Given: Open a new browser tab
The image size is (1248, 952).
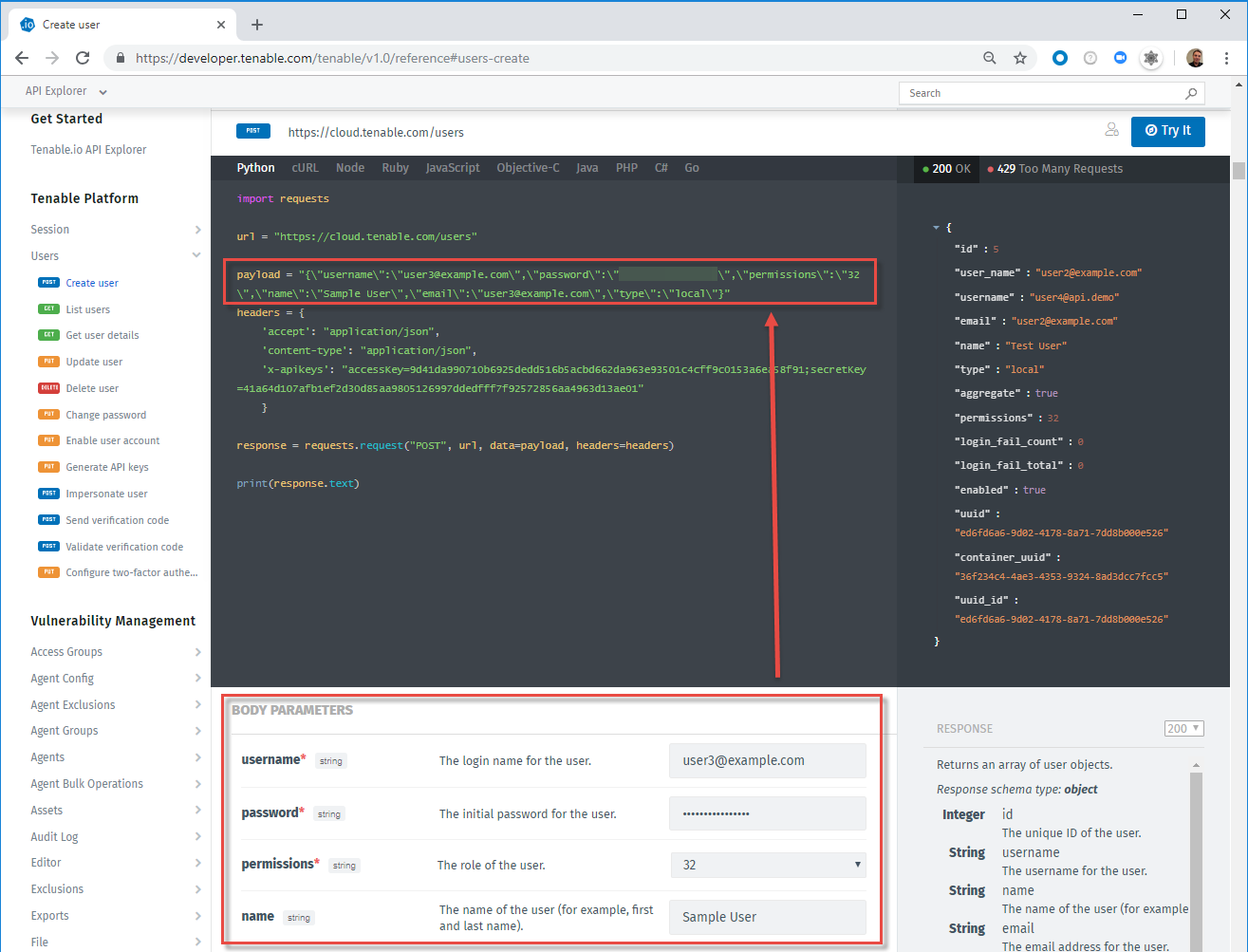Looking at the screenshot, I should click(257, 25).
